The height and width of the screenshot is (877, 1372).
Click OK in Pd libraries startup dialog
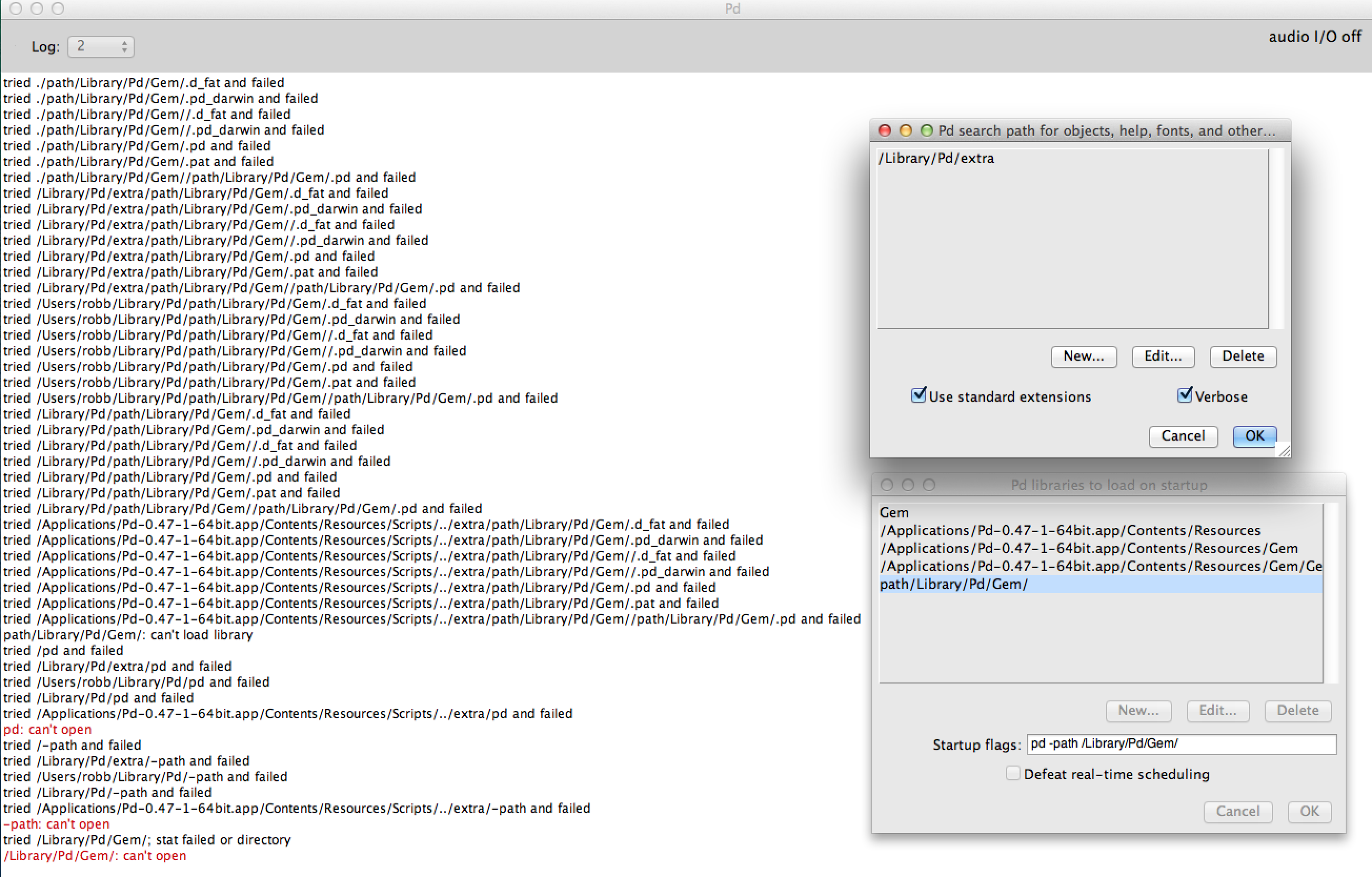coord(1309,811)
